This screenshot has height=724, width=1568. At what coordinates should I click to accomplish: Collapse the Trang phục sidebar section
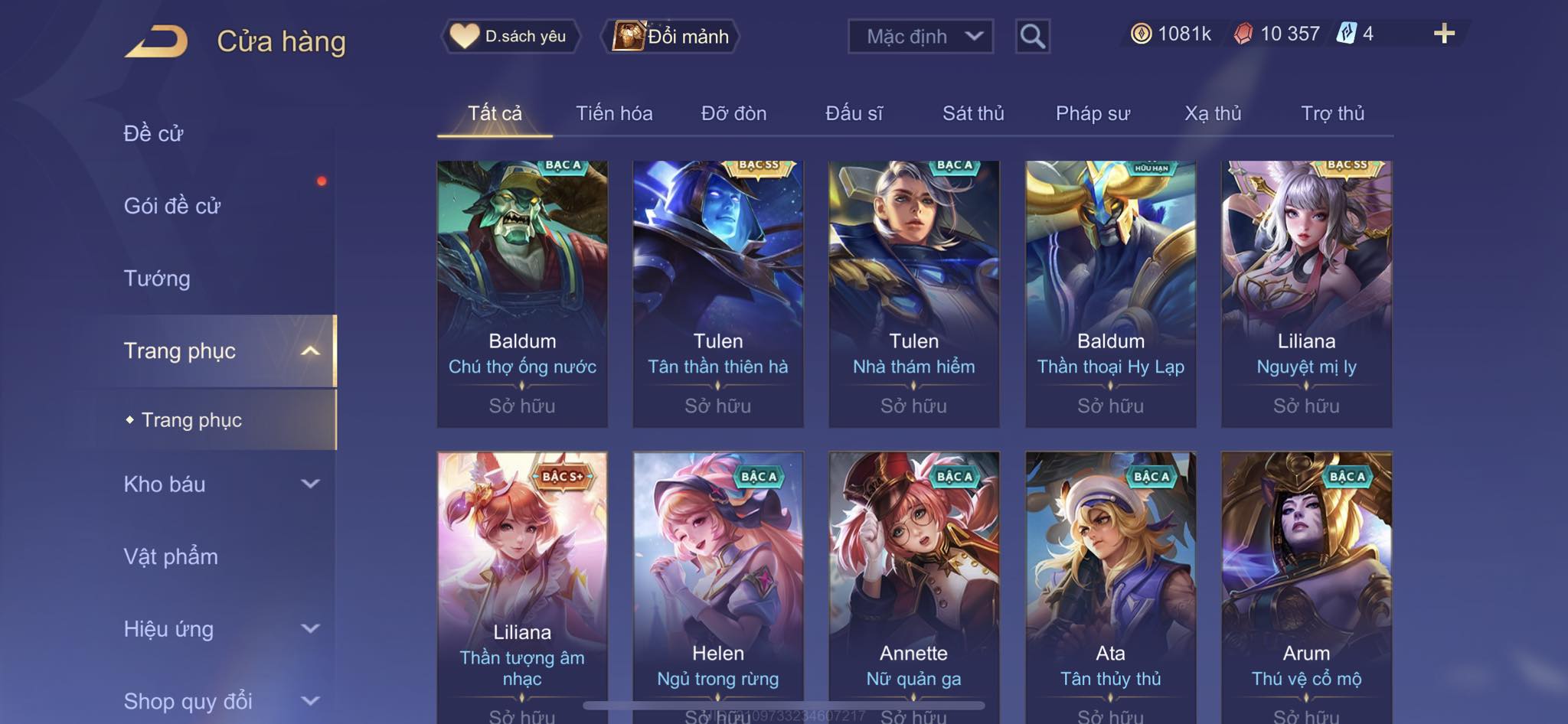coord(310,351)
